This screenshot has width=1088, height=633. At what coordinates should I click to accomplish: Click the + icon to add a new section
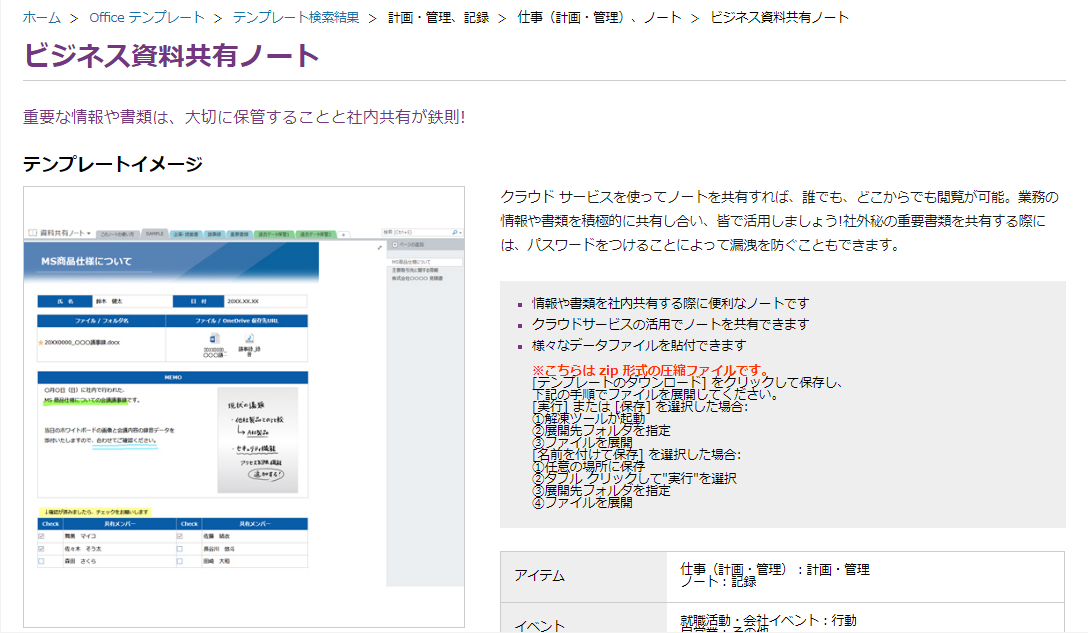point(343,235)
